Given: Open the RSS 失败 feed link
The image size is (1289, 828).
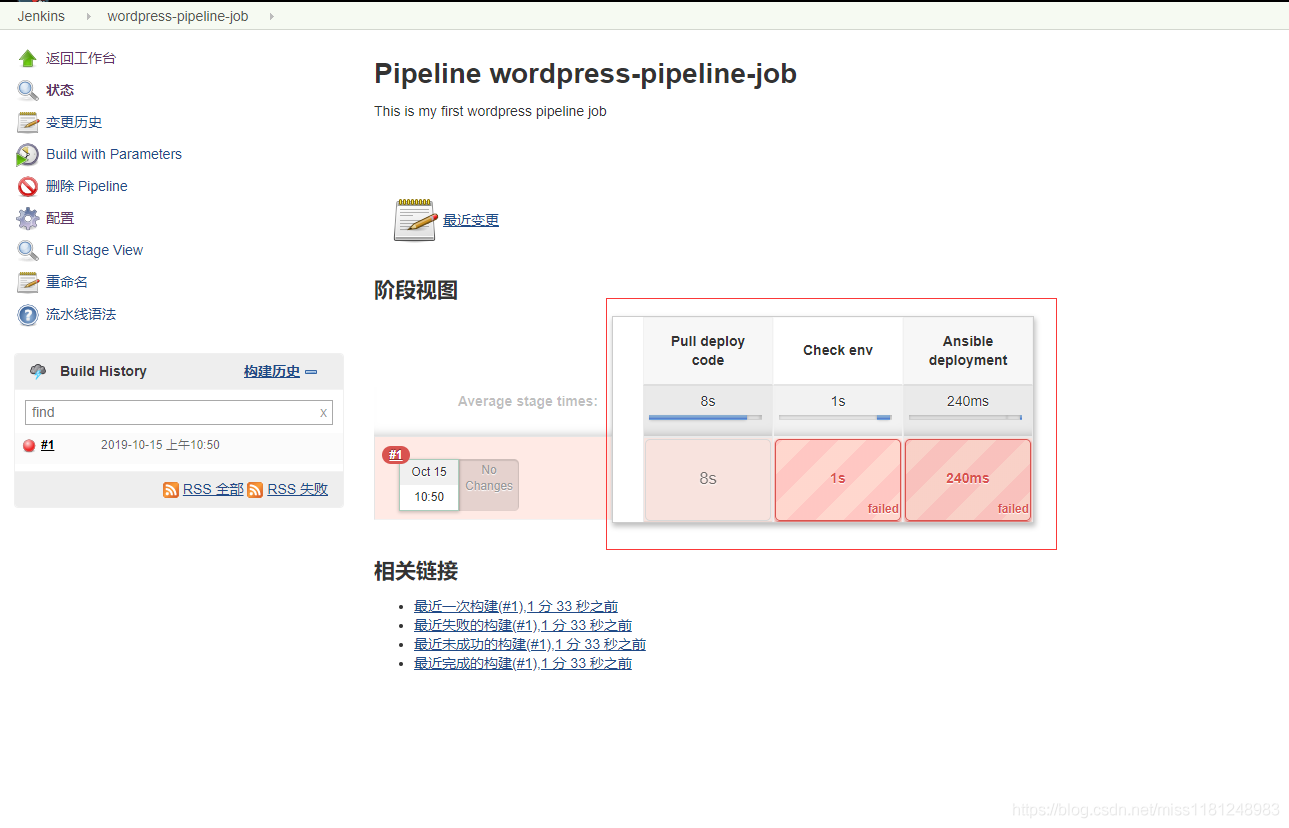Looking at the screenshot, I should [x=298, y=489].
